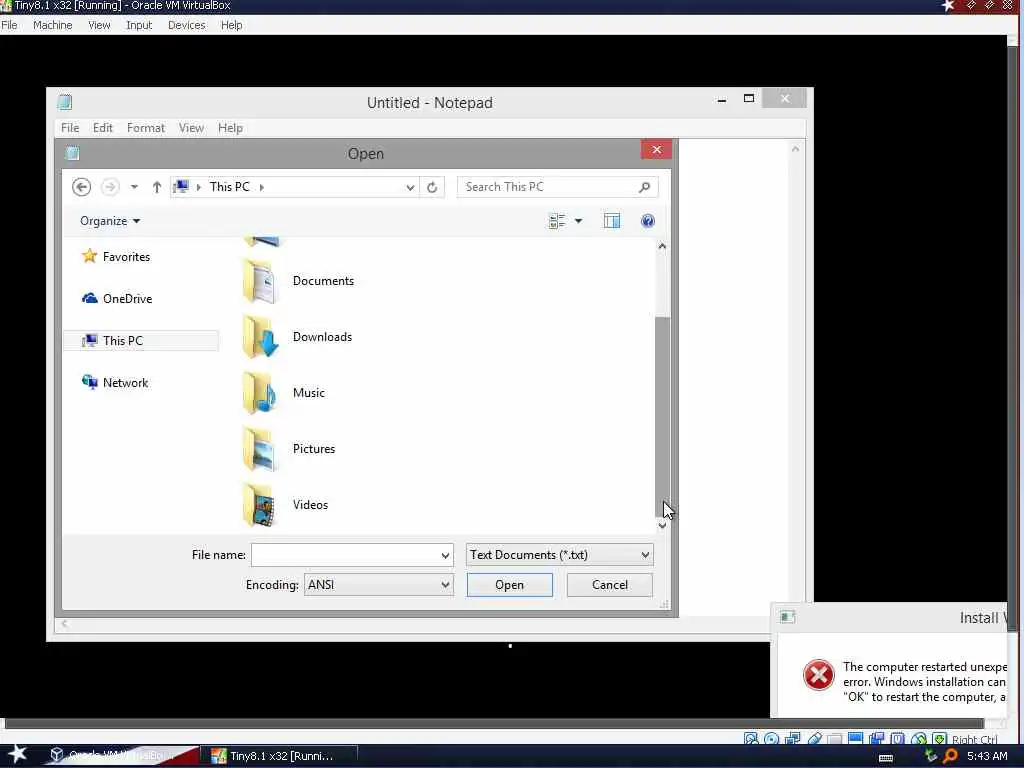Switch to Tiny8.1 x32 taskbar button
This screenshot has height=768, width=1024.
coord(280,756)
